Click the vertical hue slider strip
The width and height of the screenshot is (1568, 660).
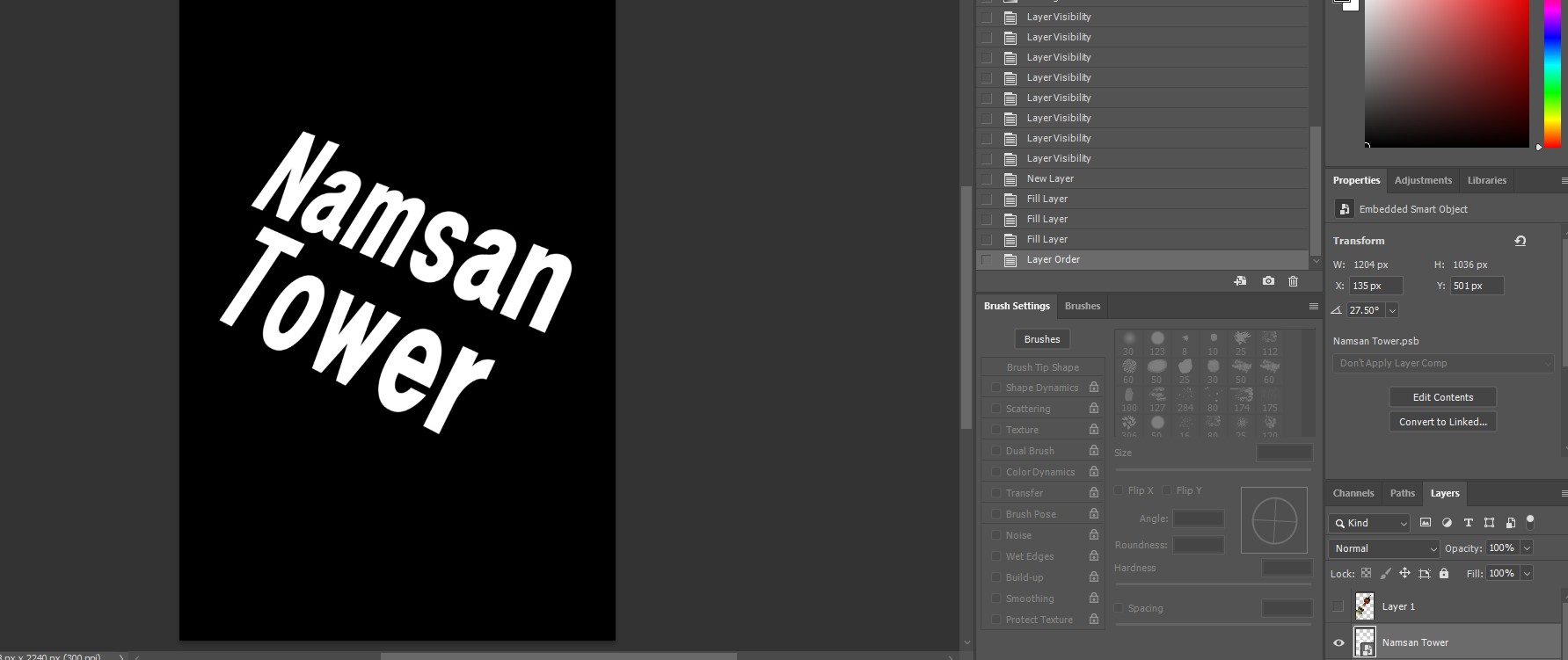tap(1552, 73)
